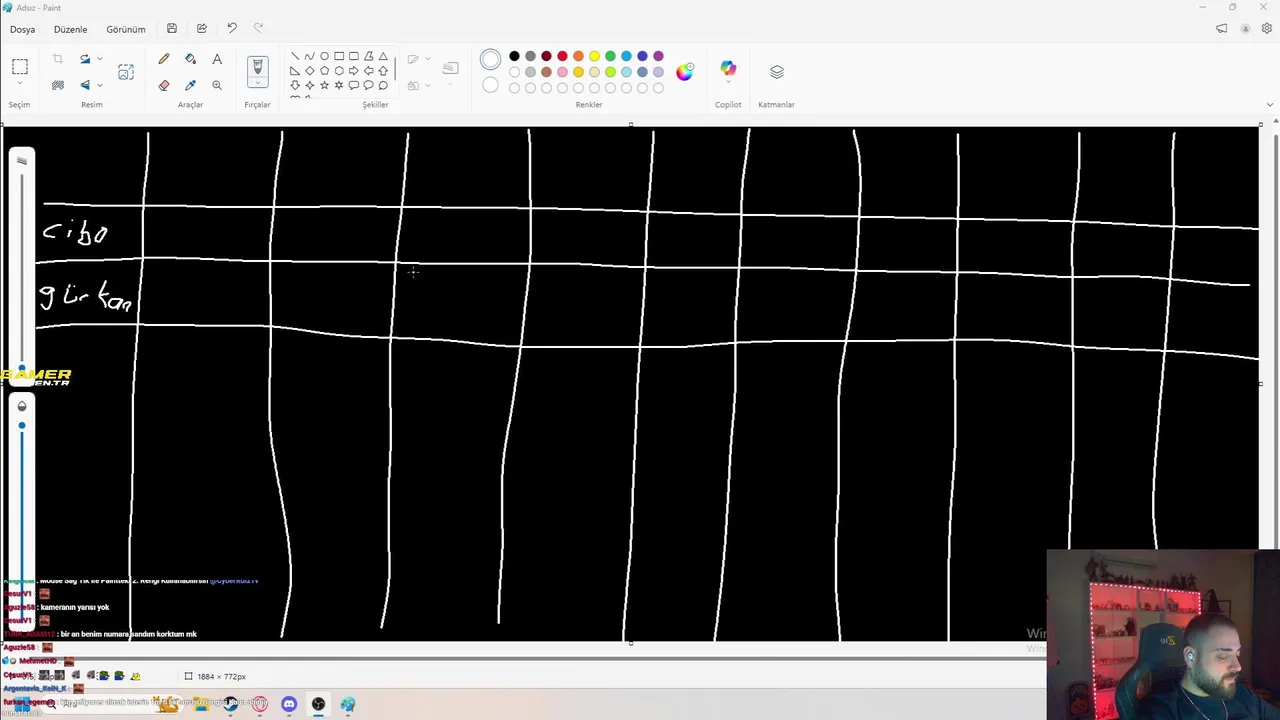Select the primary Color 1 circle
The height and width of the screenshot is (720, 1280).
tap(490, 60)
